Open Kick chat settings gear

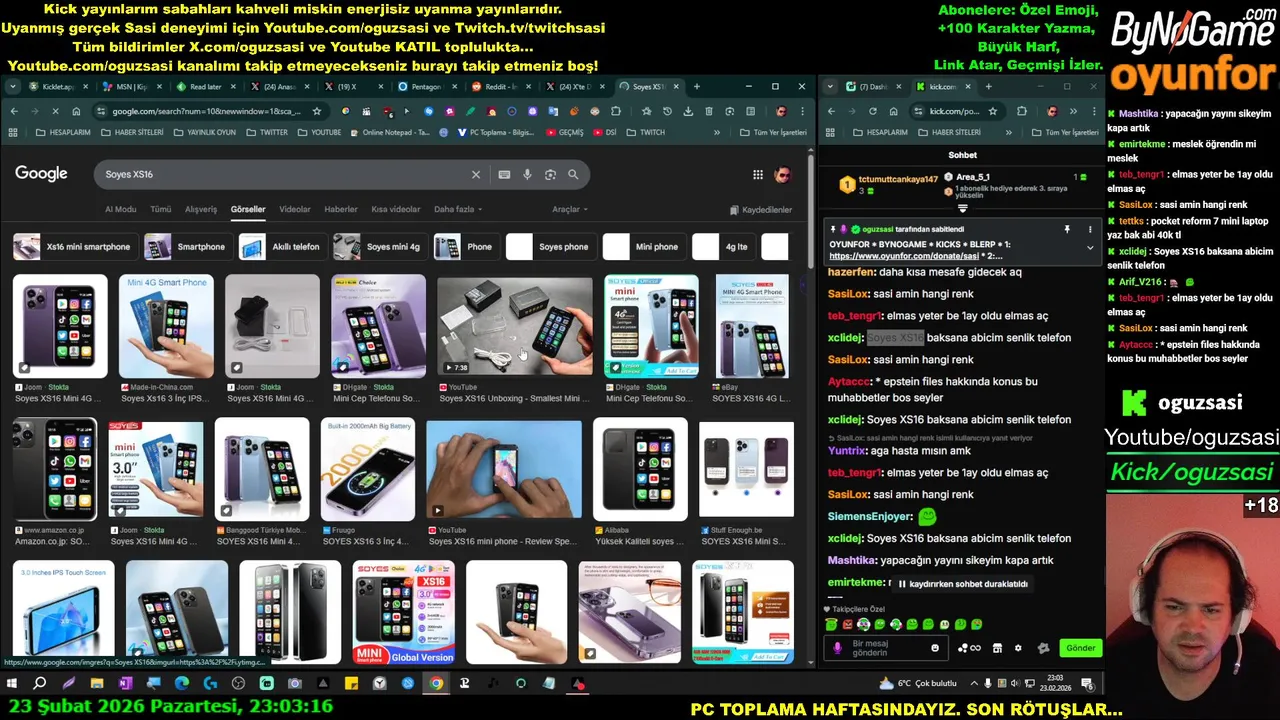(1018, 648)
